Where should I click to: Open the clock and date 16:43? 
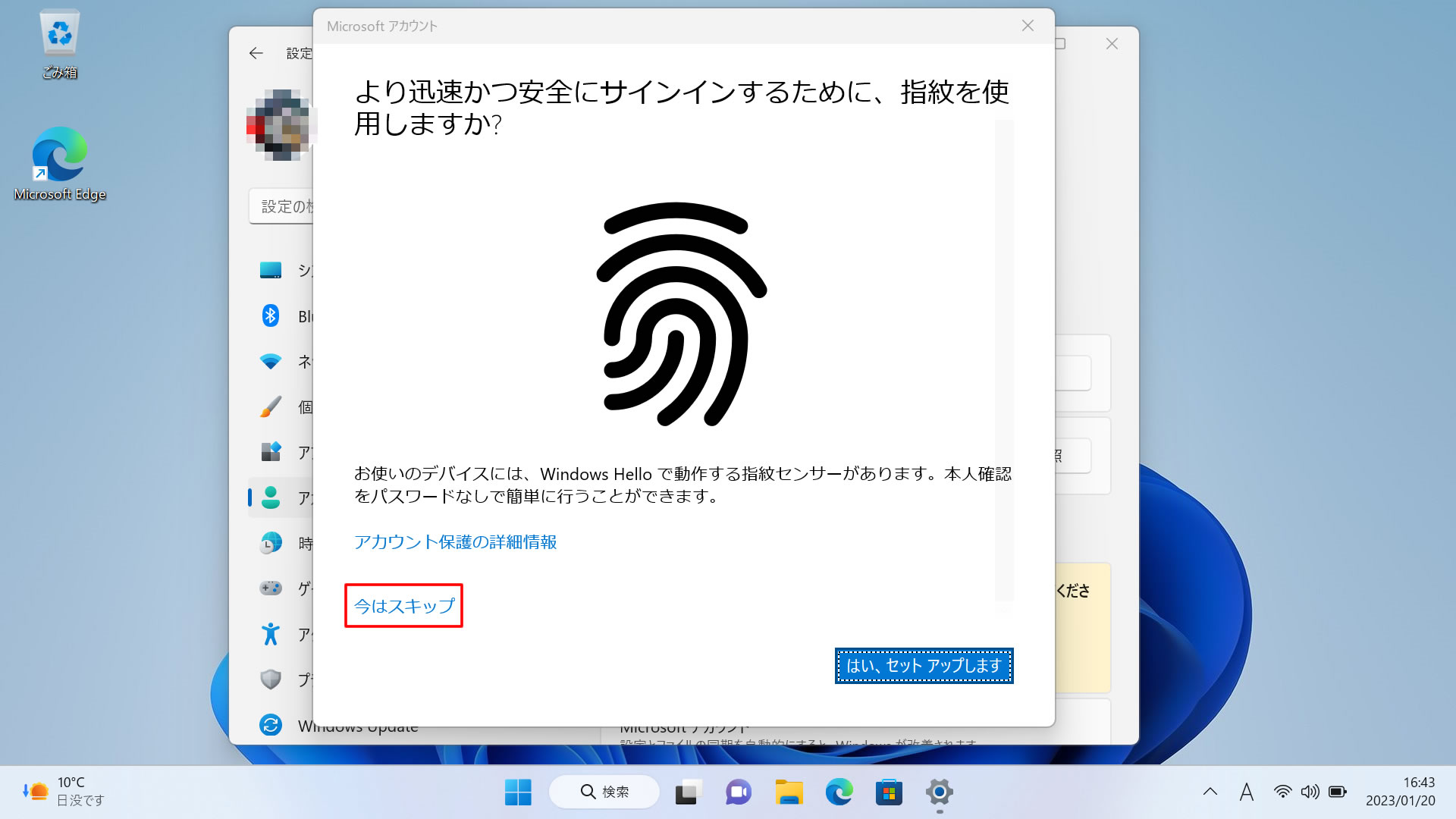(x=1400, y=792)
